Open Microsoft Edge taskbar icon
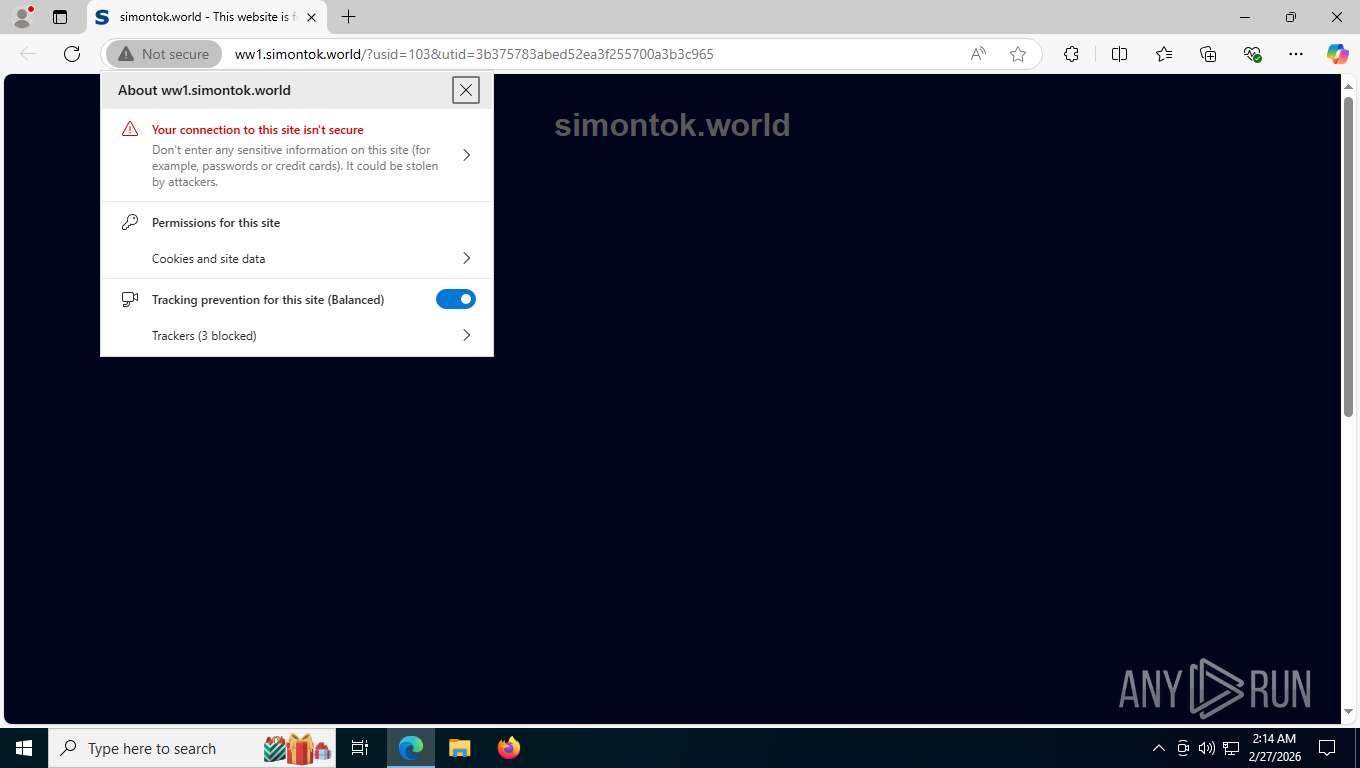This screenshot has height=768, width=1360. coord(411,748)
